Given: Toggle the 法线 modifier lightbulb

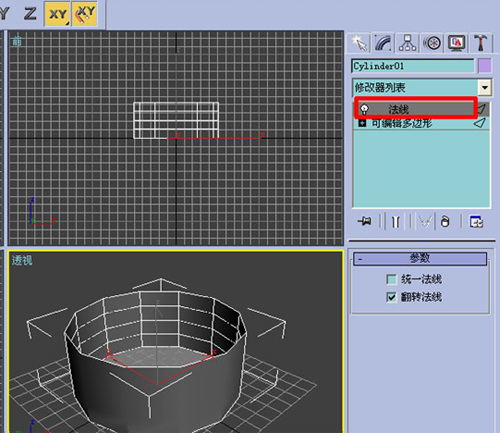Looking at the screenshot, I should 365,109.
